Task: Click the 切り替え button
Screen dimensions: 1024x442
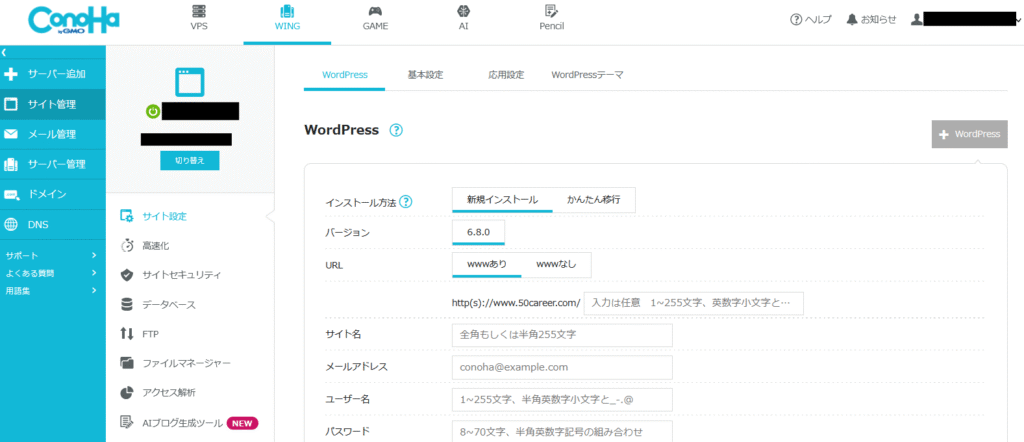Action: (x=189, y=160)
